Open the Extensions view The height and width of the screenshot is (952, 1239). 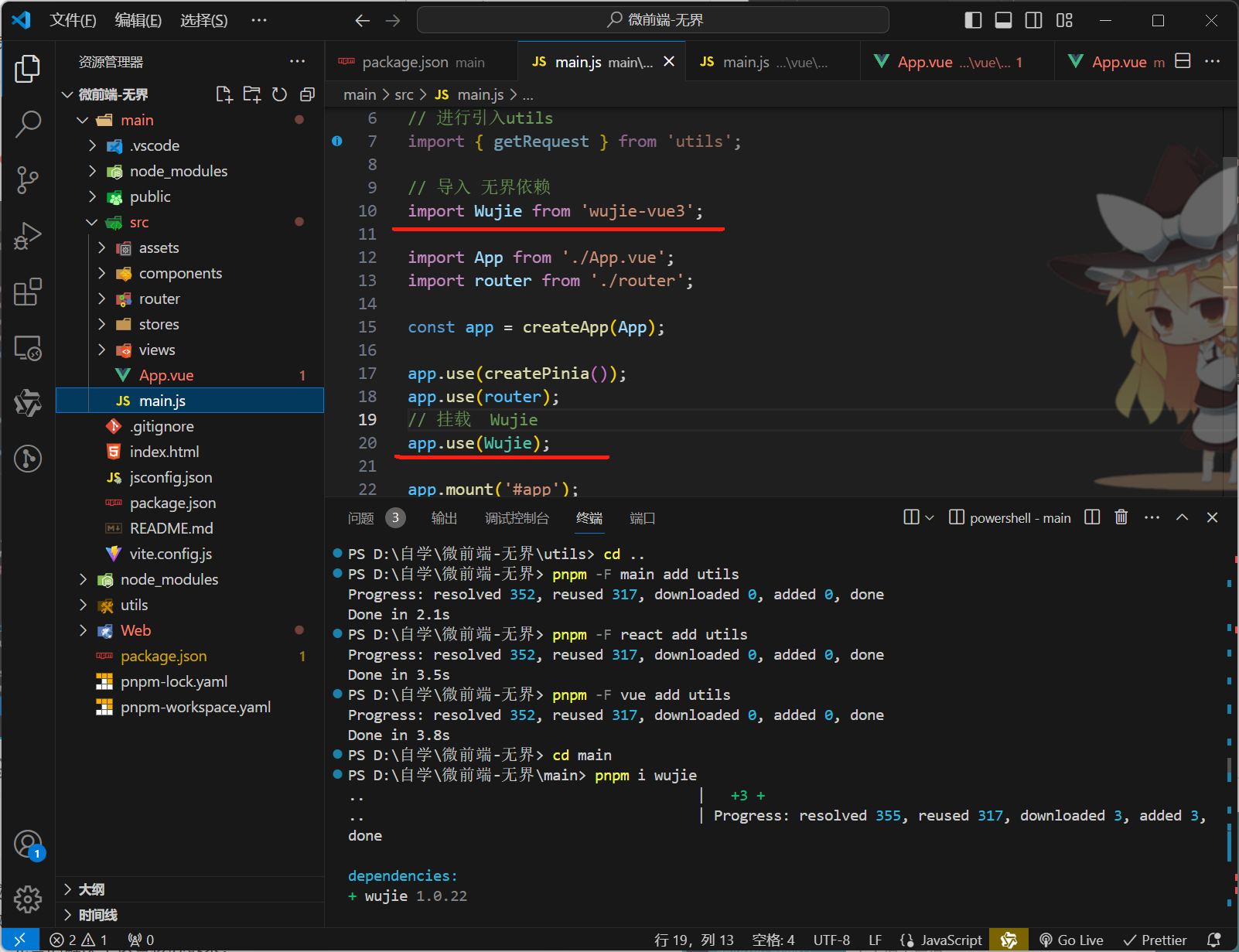(28, 292)
